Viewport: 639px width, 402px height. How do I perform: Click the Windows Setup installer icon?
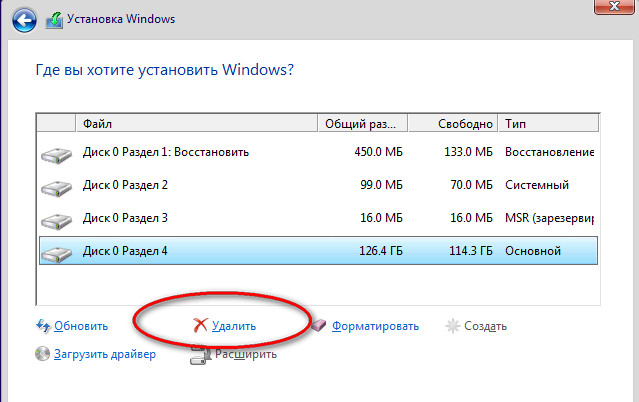[54, 20]
